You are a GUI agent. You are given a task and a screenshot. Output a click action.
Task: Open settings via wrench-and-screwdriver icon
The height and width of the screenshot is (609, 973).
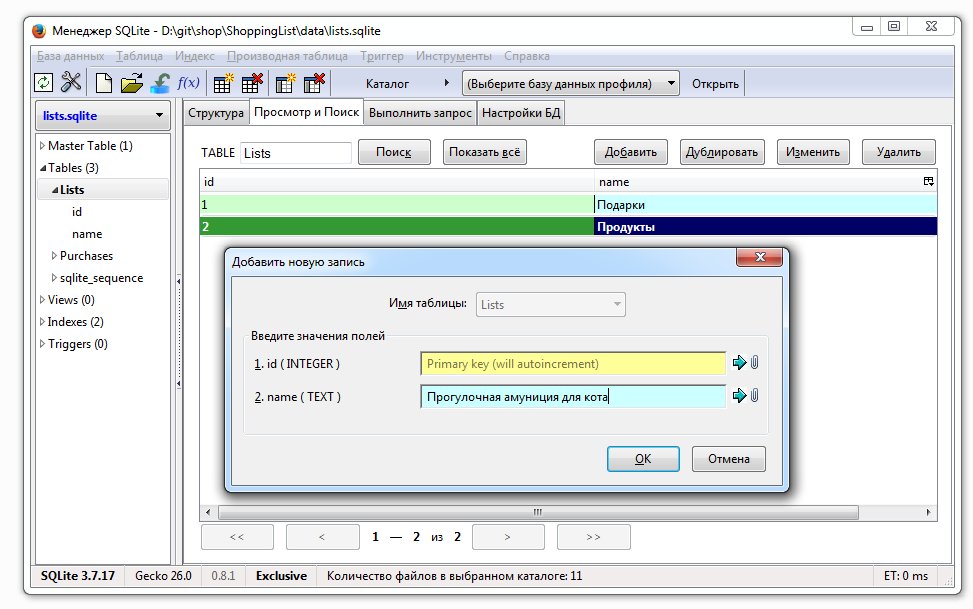[71, 83]
